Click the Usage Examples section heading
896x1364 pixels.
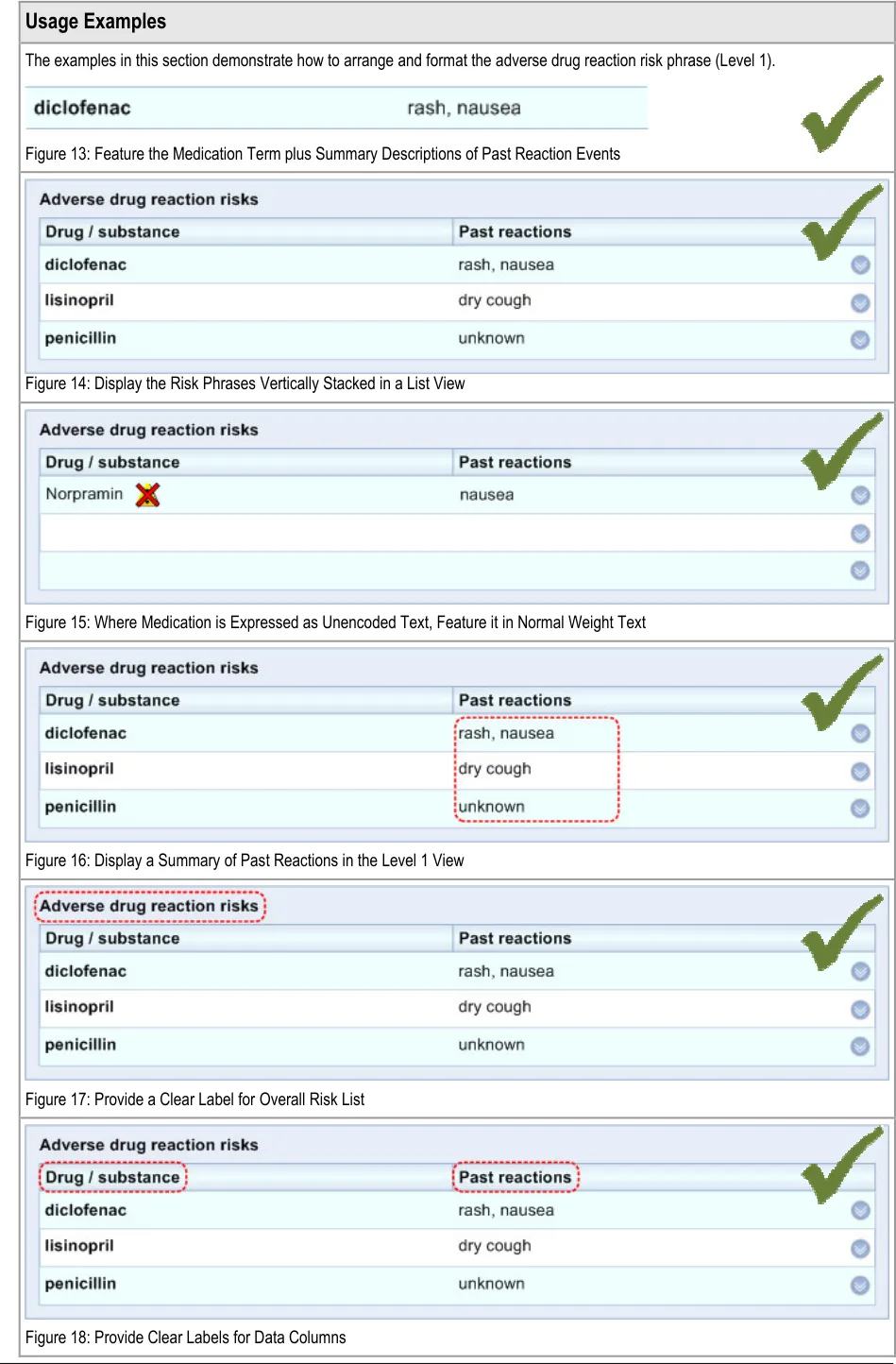tap(95, 22)
